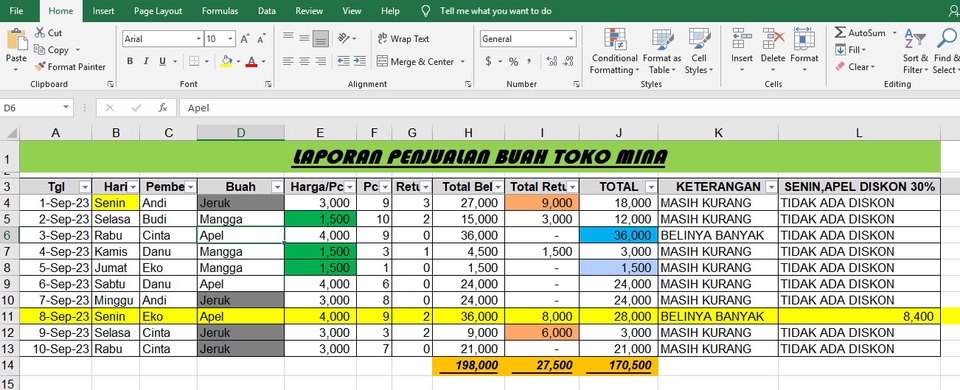Image resolution: width=960 pixels, height=390 pixels.
Task: Activate the Format Painter brush
Action: pos(40,67)
